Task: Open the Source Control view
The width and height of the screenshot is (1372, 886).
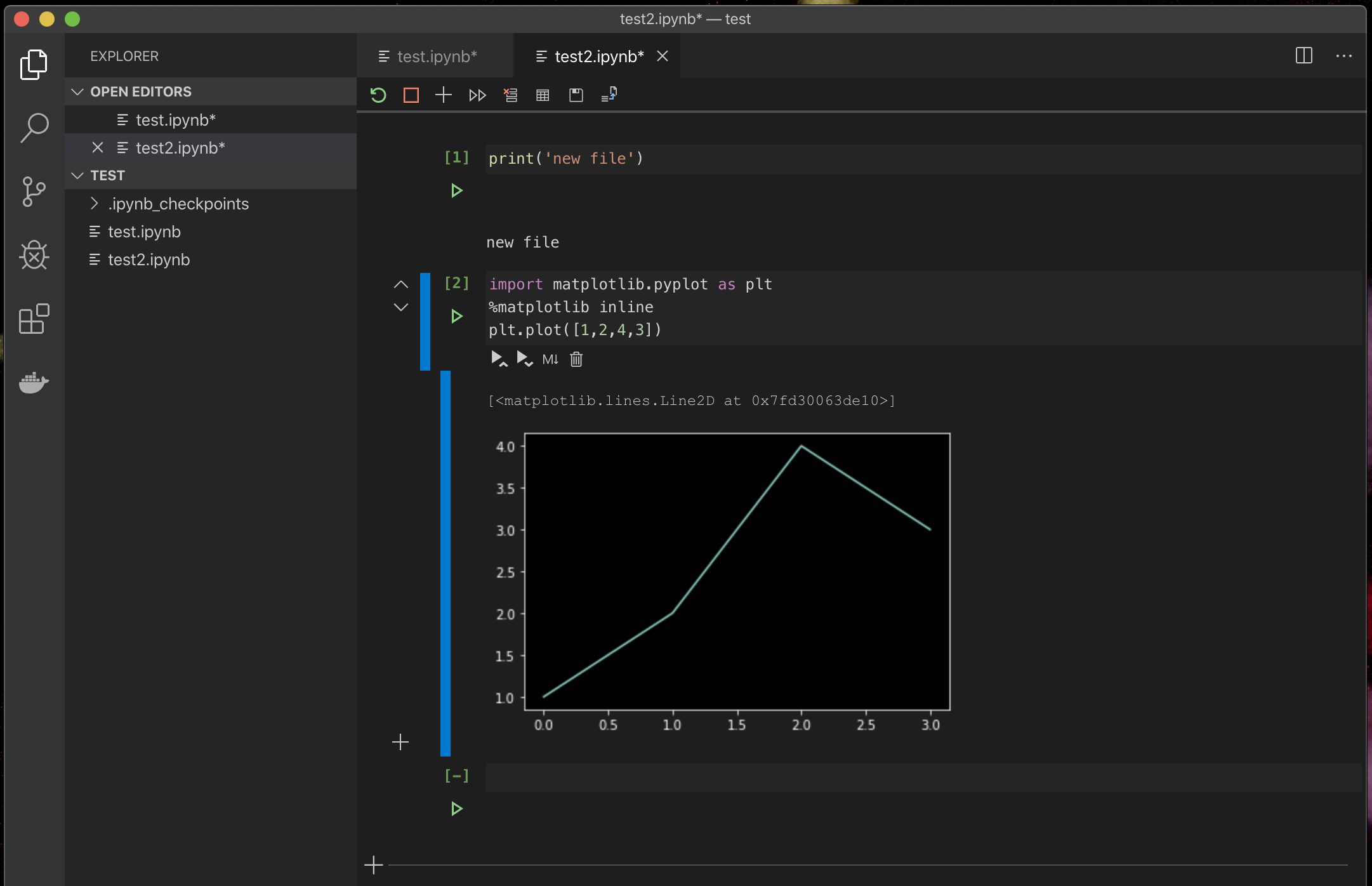Action: pyautogui.click(x=34, y=191)
